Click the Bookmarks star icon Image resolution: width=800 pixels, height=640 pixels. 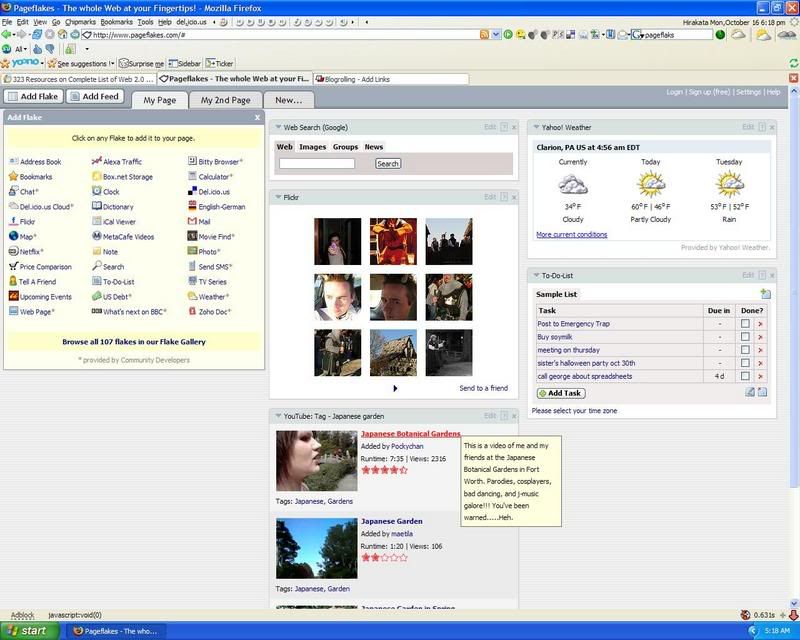[x=13, y=177]
